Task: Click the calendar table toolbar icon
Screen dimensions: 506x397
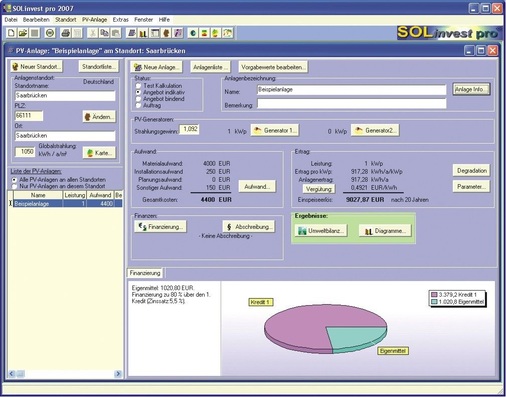Action: coord(155,33)
